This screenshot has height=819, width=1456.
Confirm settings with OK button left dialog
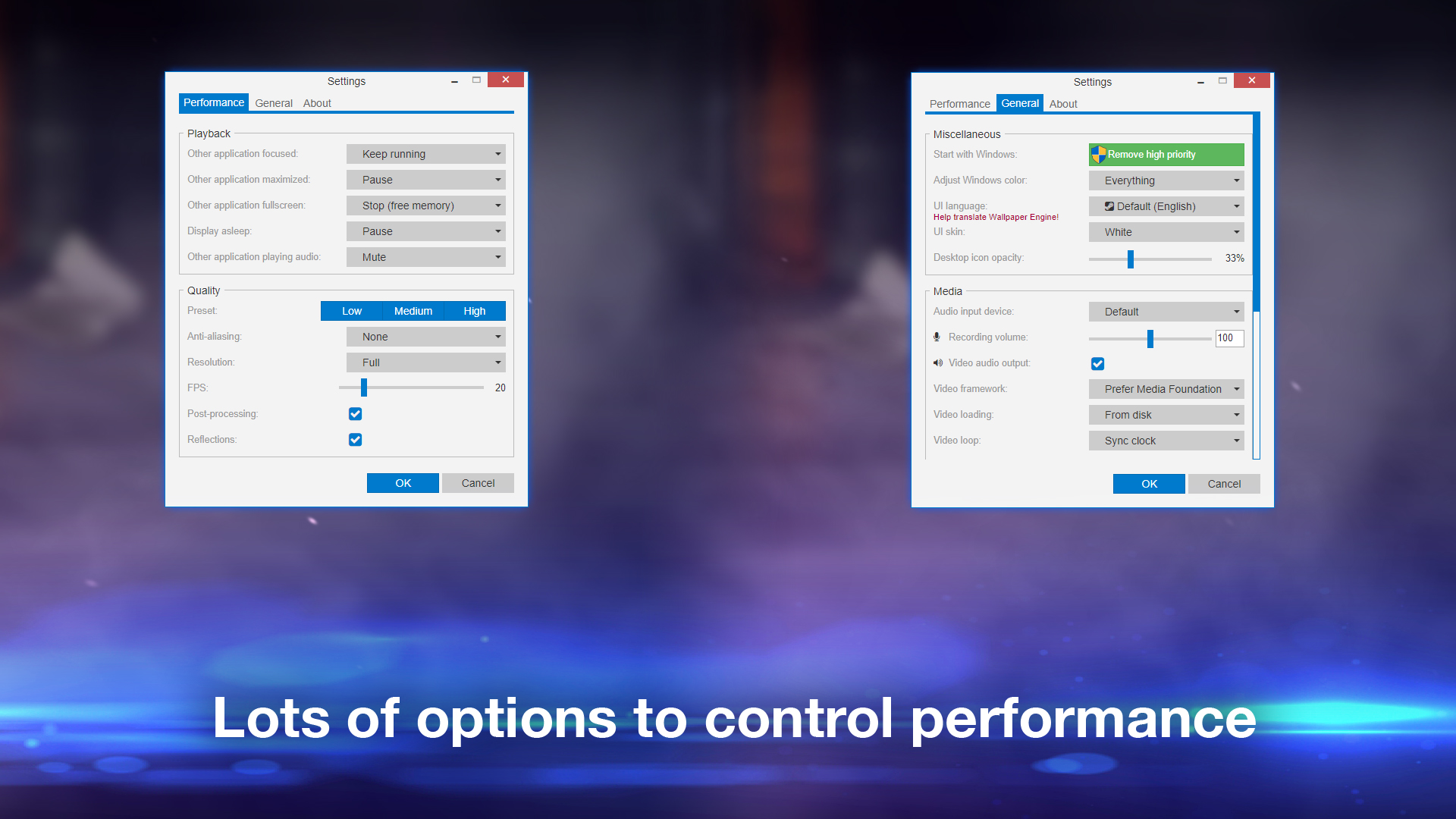tap(402, 483)
